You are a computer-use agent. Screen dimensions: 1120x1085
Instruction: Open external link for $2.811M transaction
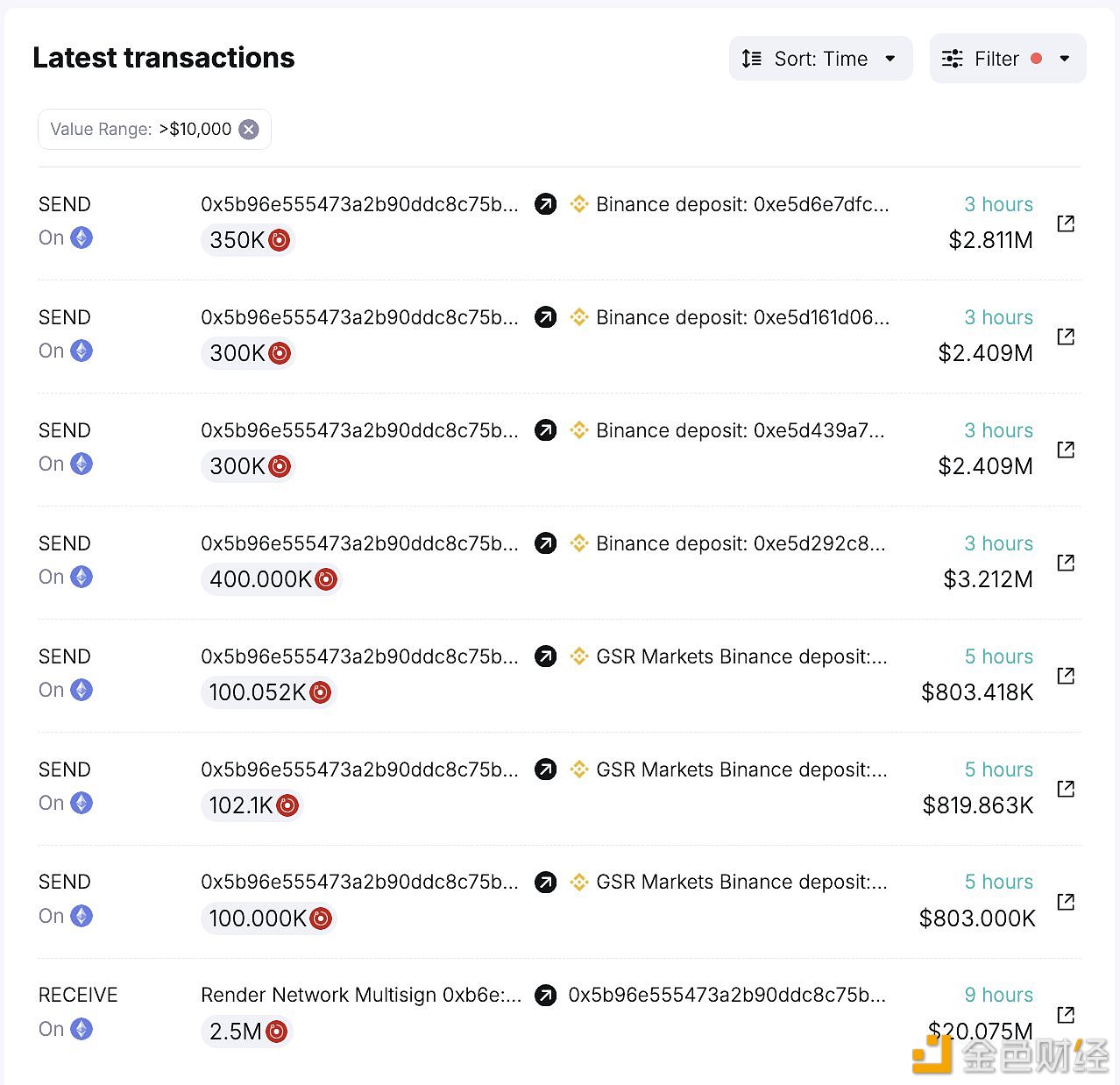click(1066, 223)
